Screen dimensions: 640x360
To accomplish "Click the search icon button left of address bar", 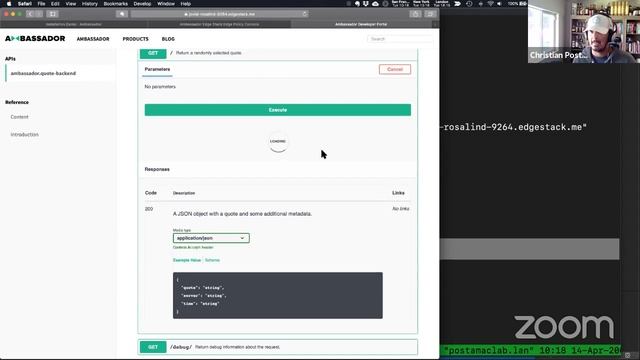I will coord(122,14).
